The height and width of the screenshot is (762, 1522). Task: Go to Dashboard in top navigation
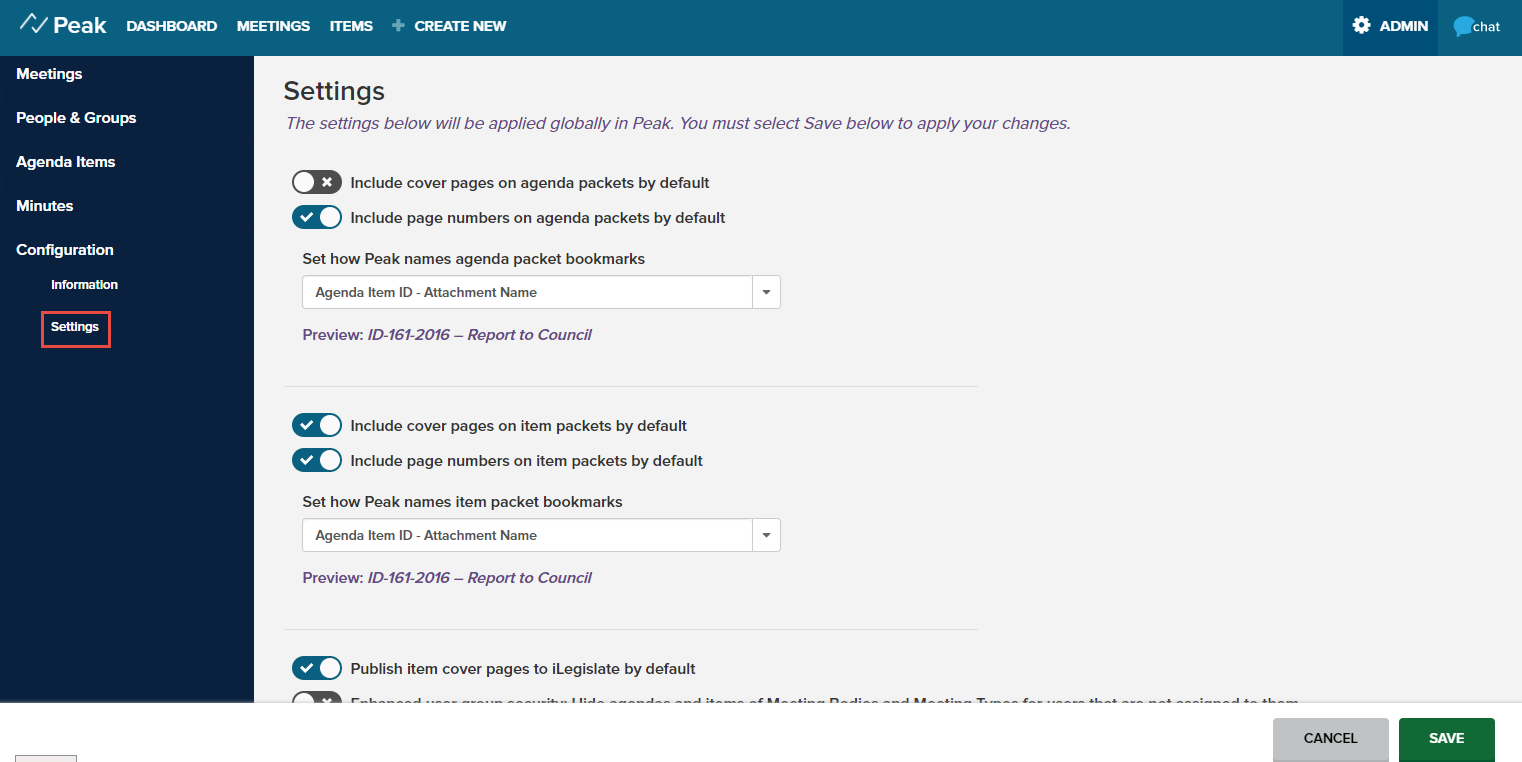(172, 26)
